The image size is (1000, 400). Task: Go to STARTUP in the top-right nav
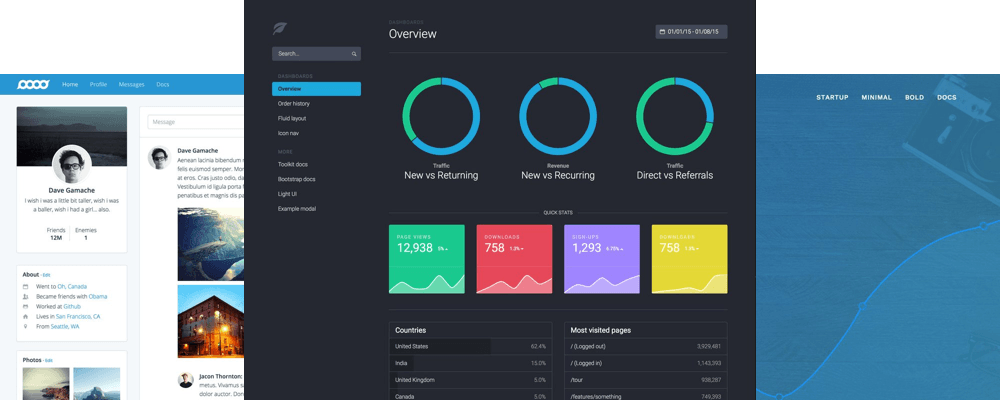[832, 97]
